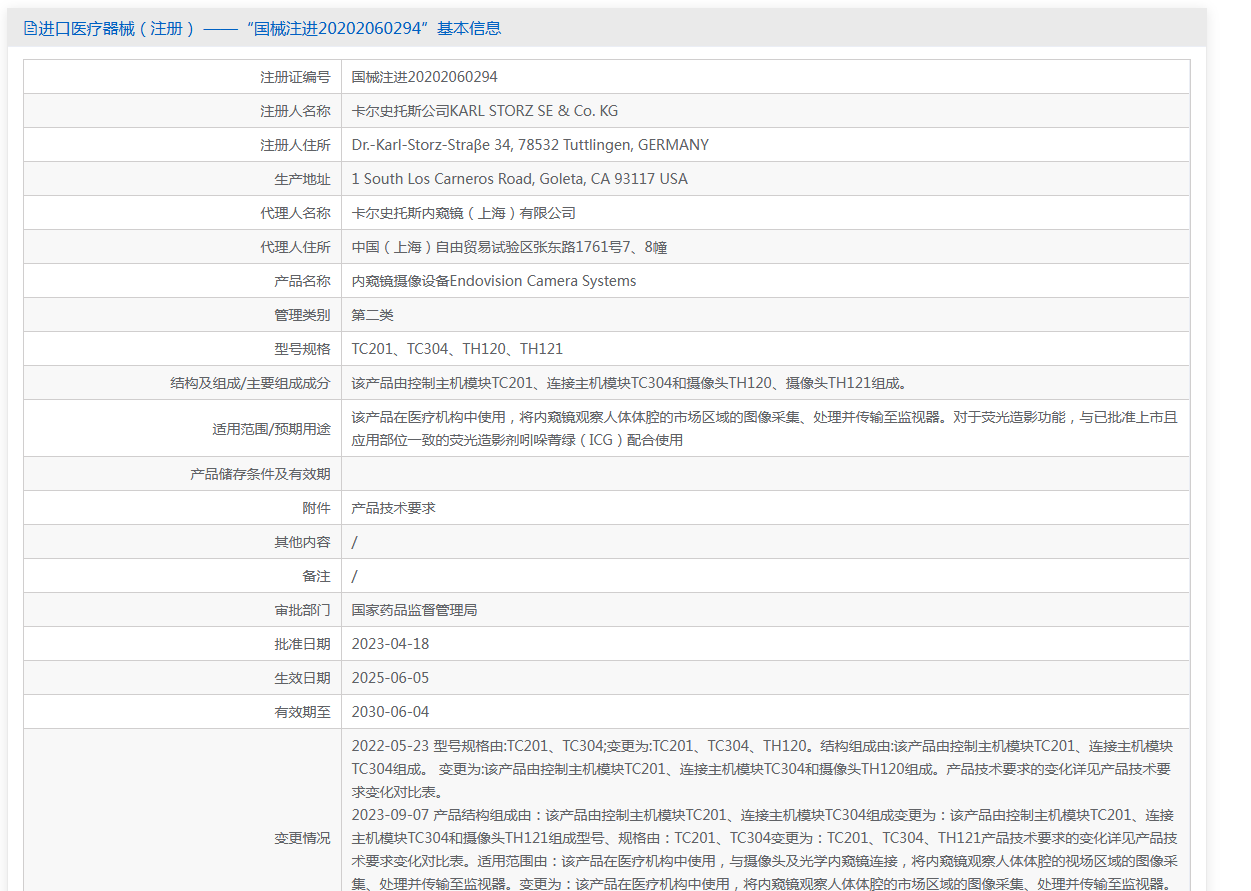Click the 结构及组成/主要组成成分 label

251,383
